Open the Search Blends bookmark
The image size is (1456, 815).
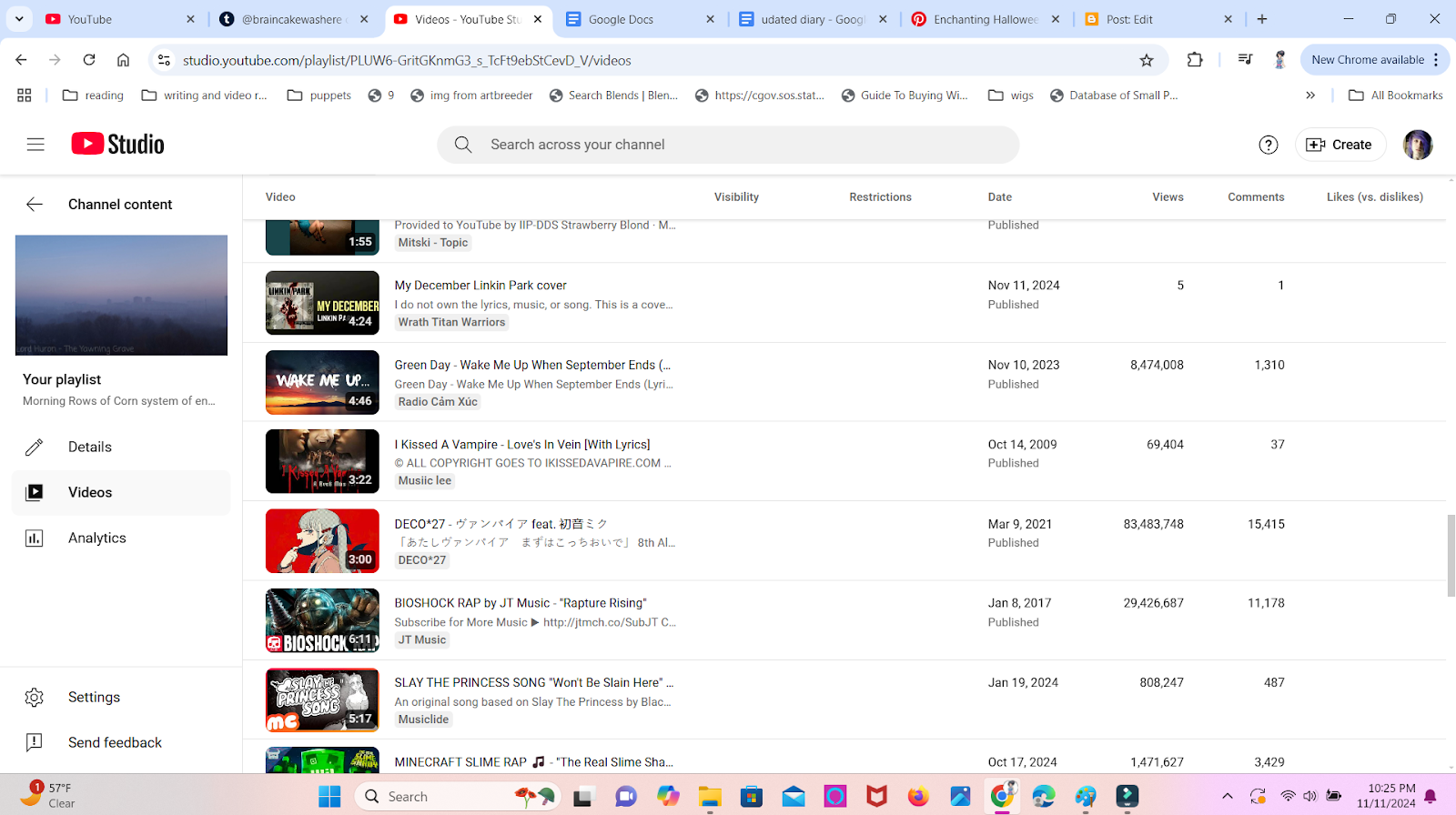pyautogui.click(x=613, y=96)
